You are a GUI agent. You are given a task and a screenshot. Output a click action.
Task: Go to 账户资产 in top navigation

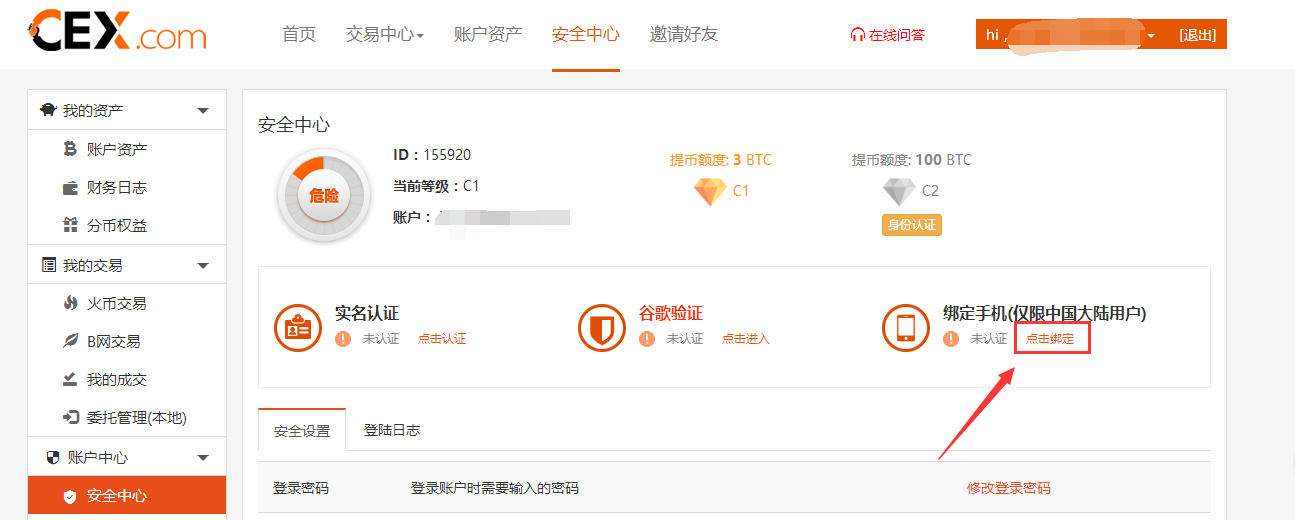(x=488, y=35)
